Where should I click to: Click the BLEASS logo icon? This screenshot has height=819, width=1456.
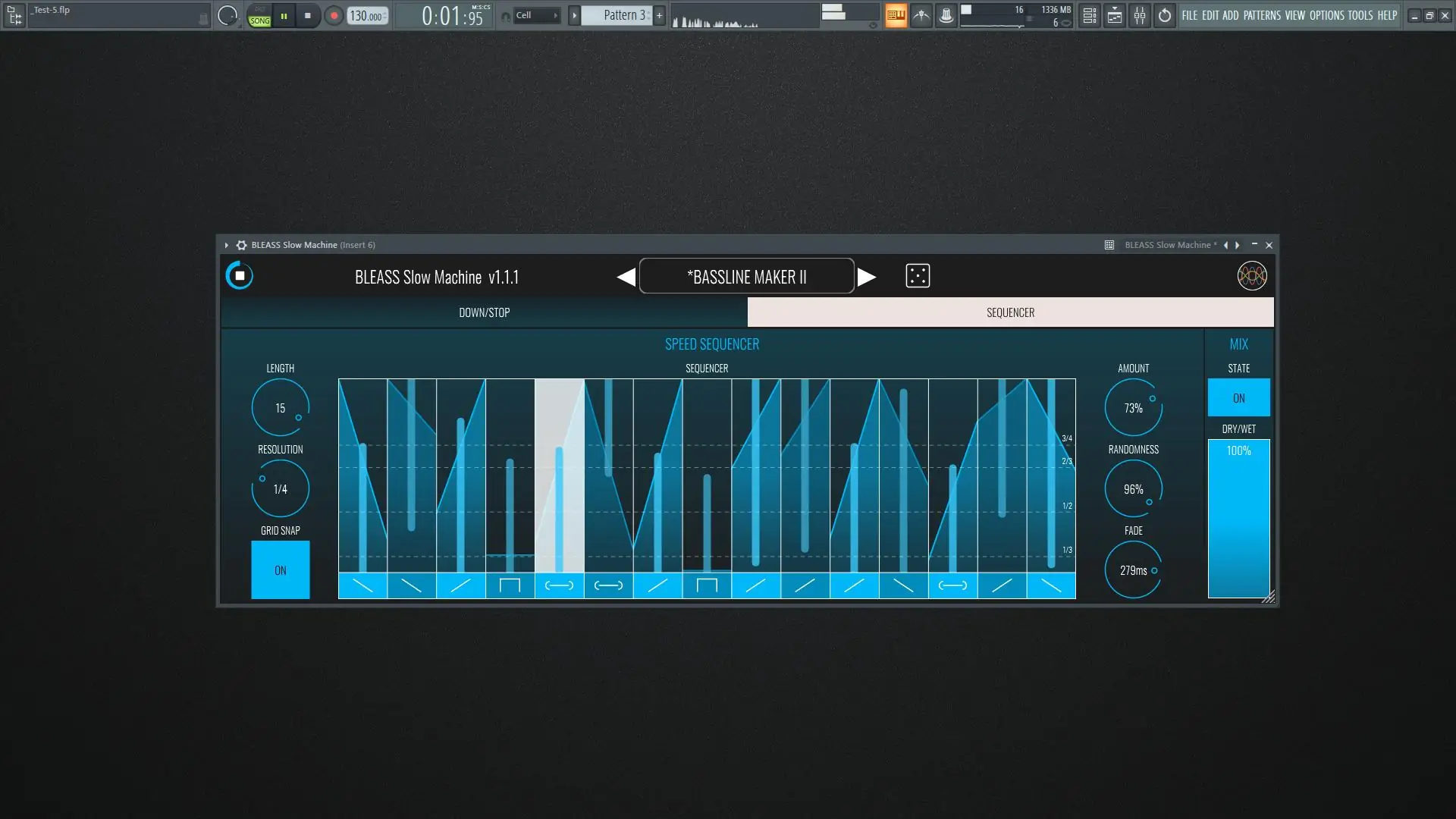click(x=1251, y=276)
